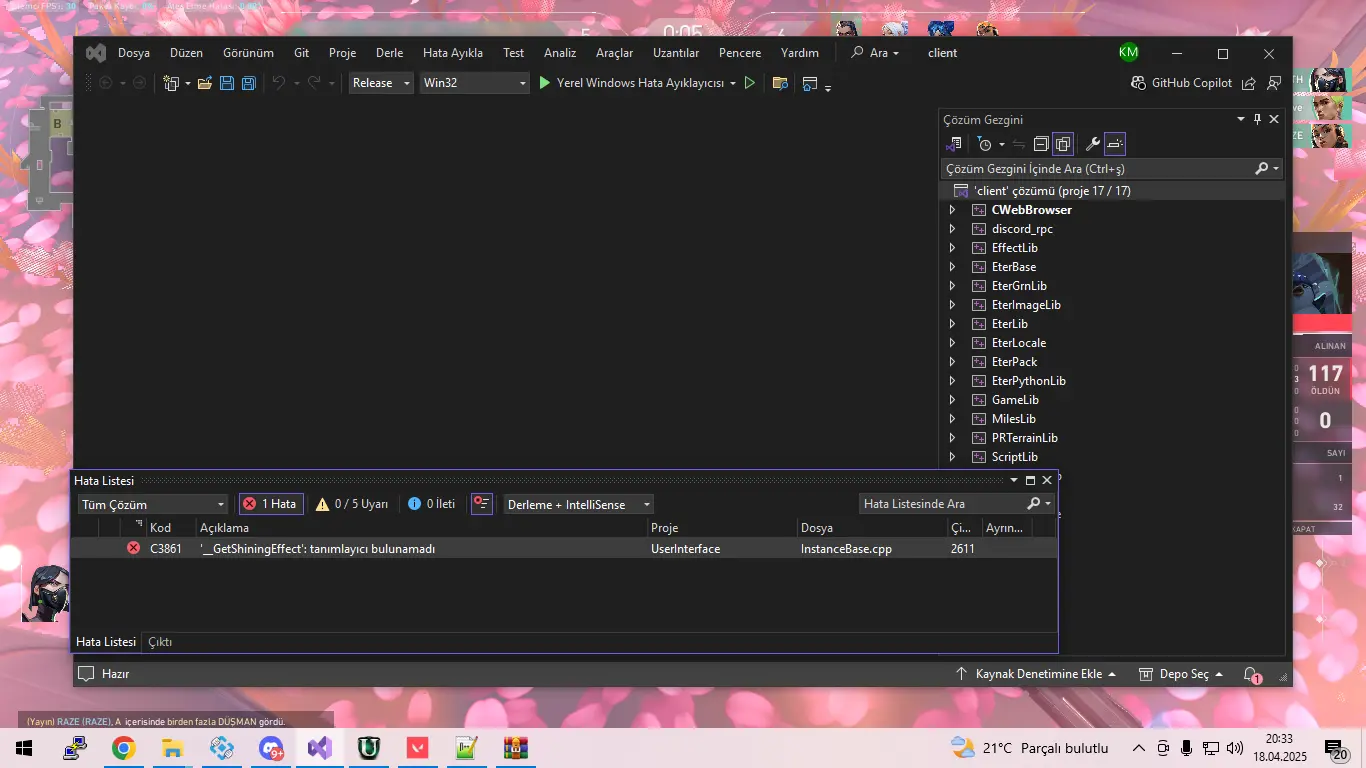Click the Save All (double disk) icon
The image size is (1366, 768).
248,83
